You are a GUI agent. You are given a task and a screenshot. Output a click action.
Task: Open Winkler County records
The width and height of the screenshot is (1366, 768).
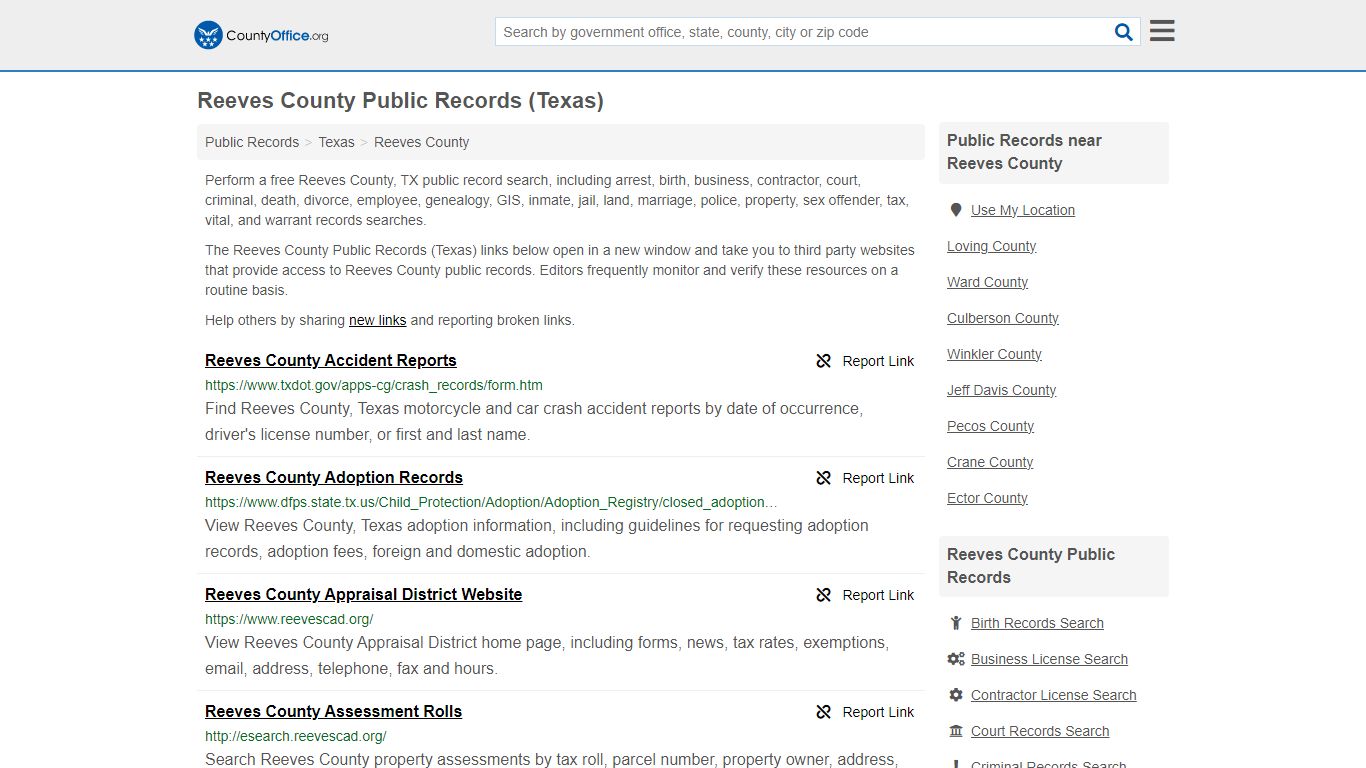click(994, 354)
